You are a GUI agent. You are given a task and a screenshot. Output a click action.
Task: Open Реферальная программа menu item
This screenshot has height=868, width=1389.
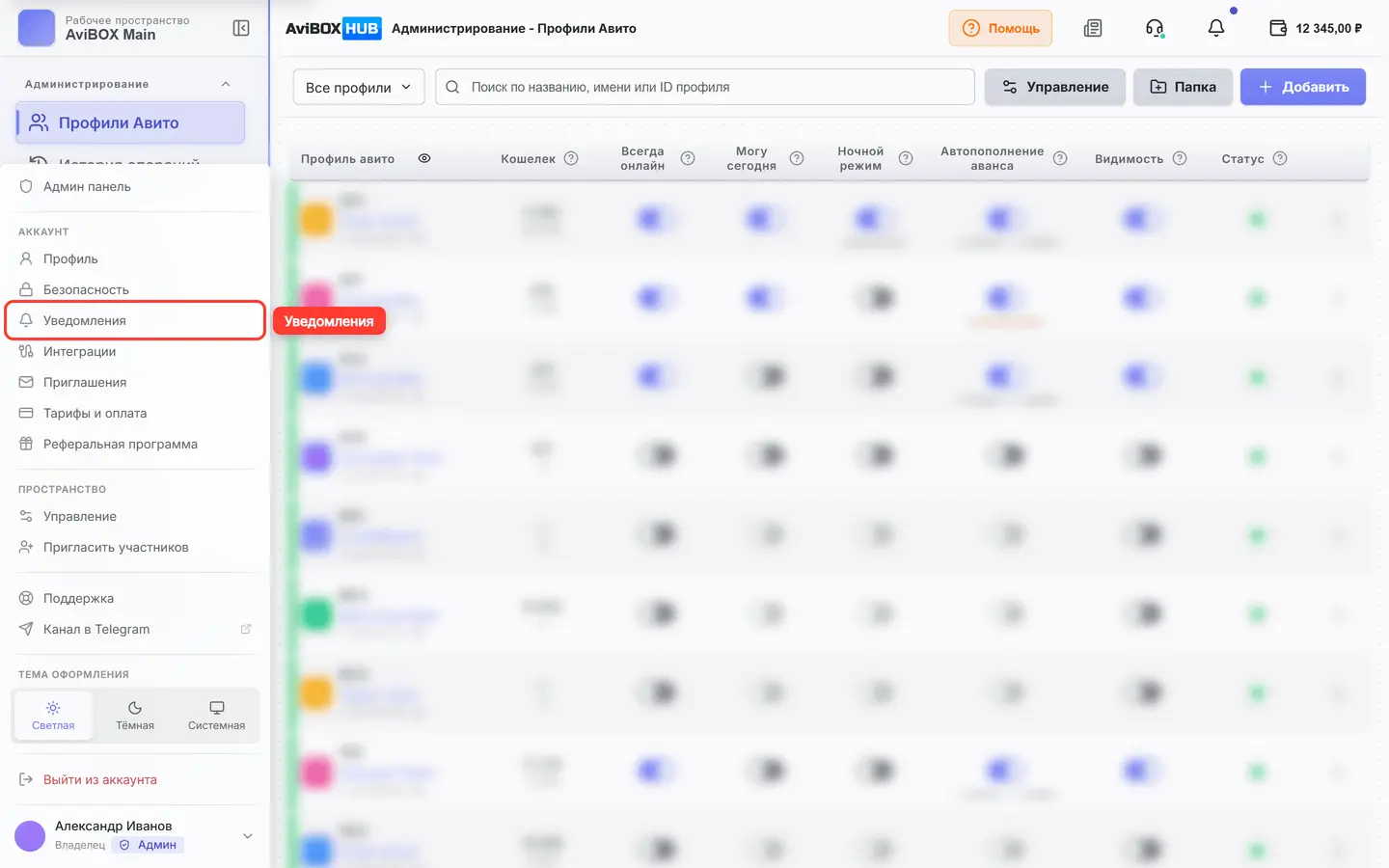coord(135,444)
